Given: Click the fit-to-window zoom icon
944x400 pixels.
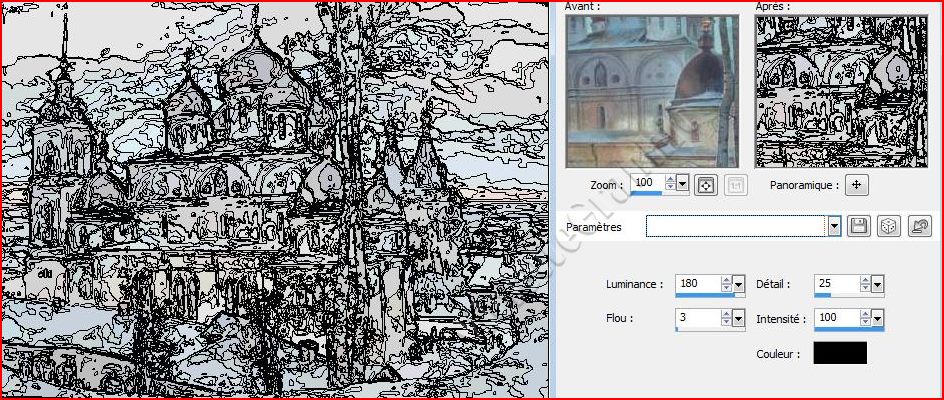Looking at the screenshot, I should pos(706,185).
